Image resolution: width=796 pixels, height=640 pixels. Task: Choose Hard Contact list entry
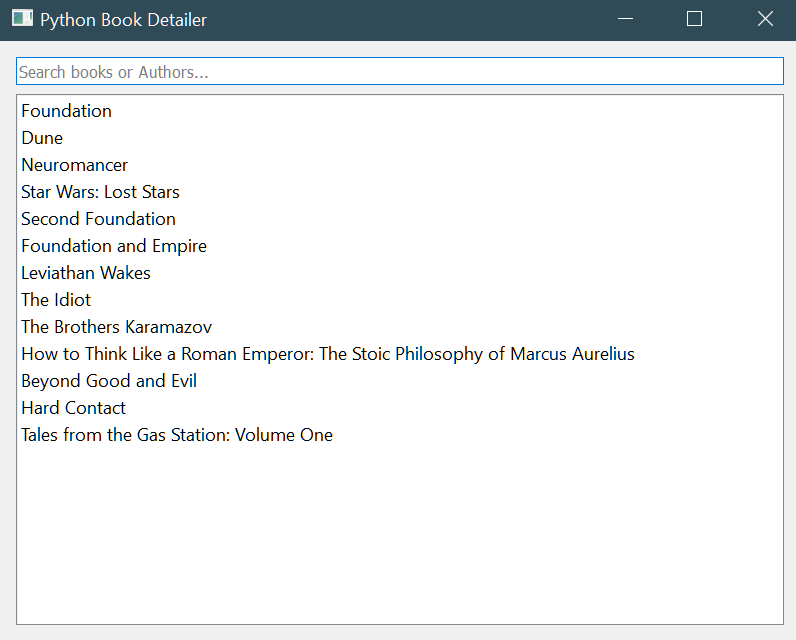(x=73, y=408)
